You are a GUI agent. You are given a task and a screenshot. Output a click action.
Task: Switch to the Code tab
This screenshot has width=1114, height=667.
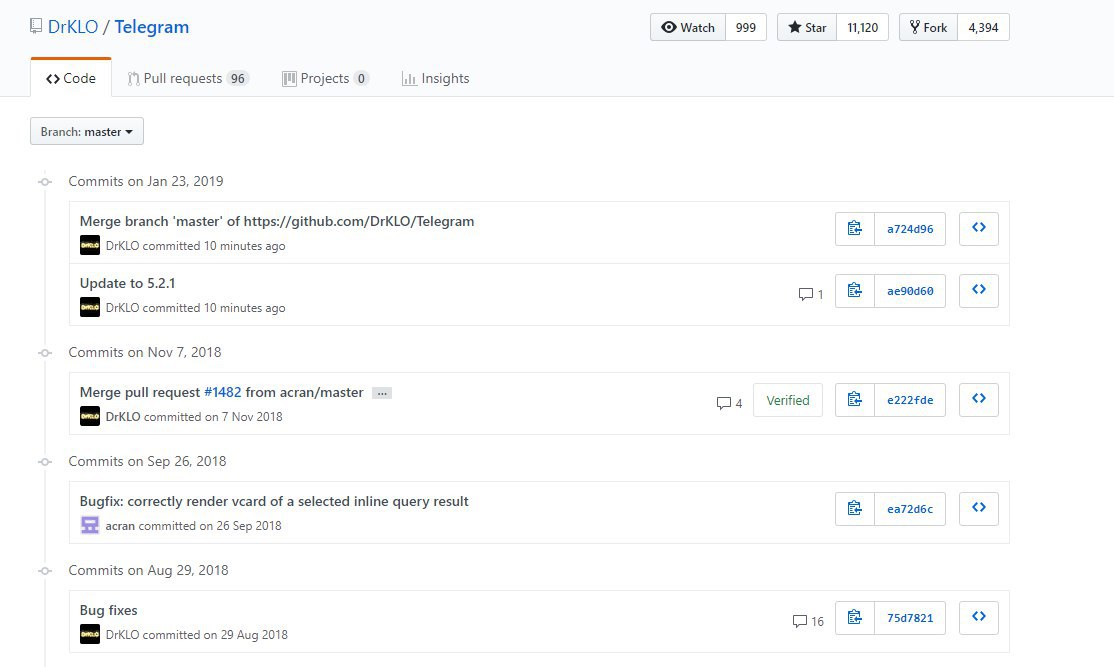(x=71, y=78)
